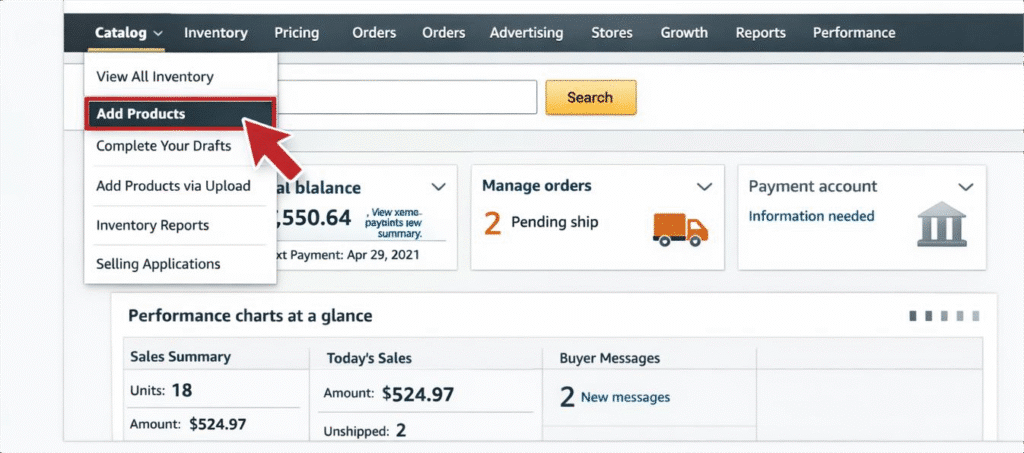Viewport: 1024px width, 453px height.
Task: Select Add Products from Catalog menu
Action: 141,114
